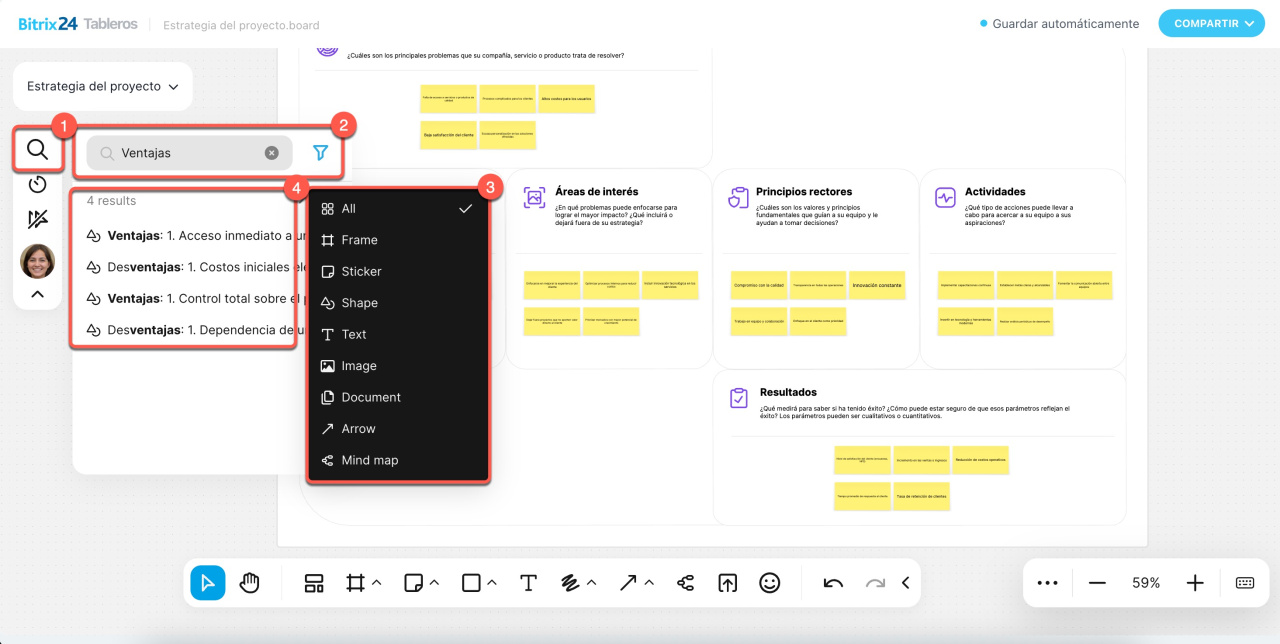Choose Image in the filter menu
This screenshot has width=1280, height=644.
pos(359,366)
